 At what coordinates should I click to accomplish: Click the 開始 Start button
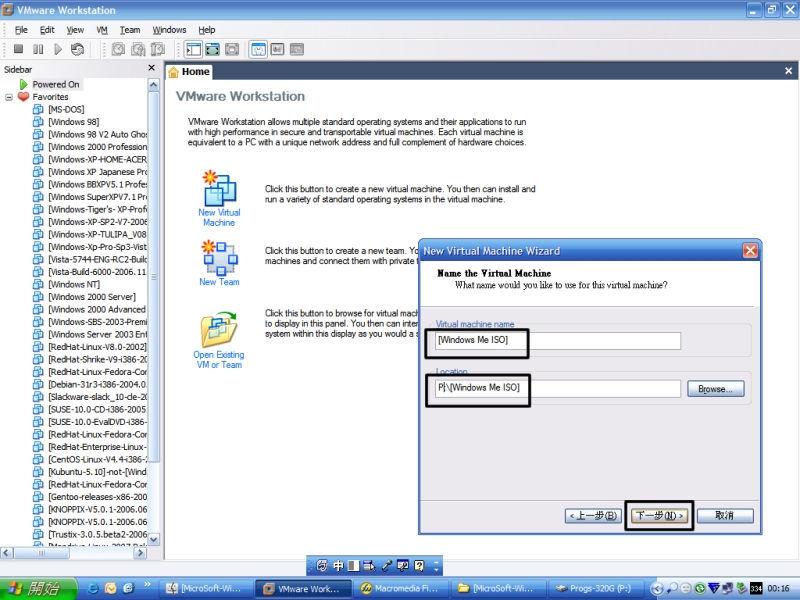click(38, 588)
